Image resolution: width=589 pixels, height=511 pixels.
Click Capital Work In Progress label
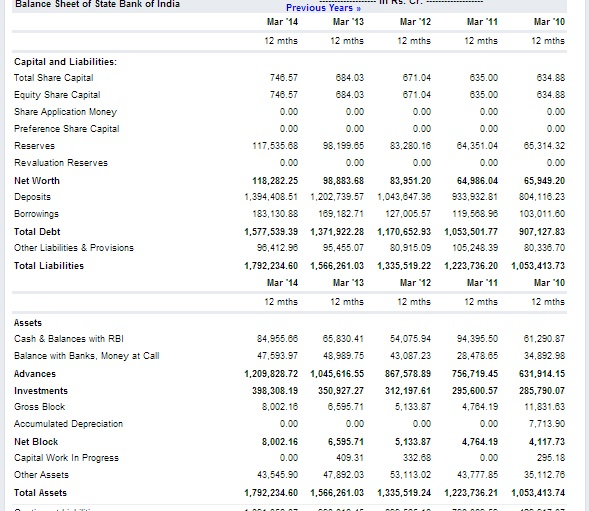click(x=66, y=458)
